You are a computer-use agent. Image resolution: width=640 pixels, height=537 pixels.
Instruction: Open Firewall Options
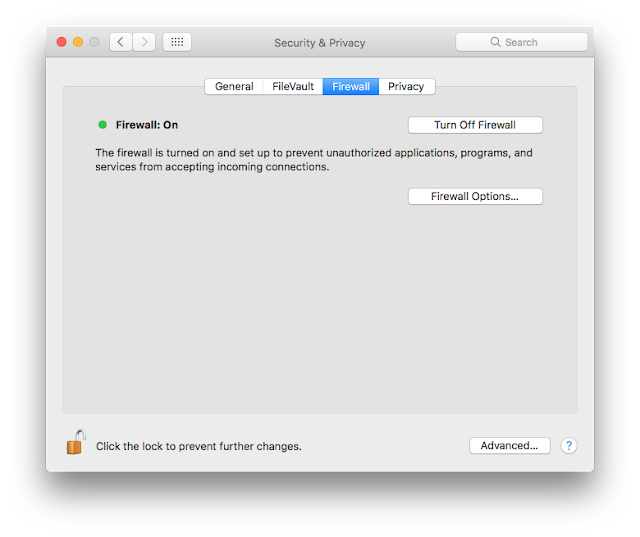click(x=475, y=196)
